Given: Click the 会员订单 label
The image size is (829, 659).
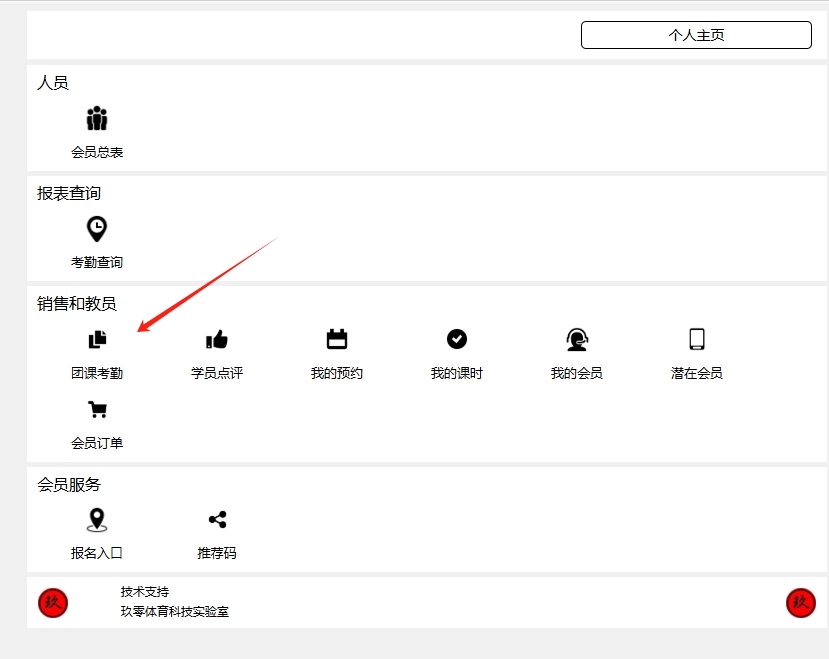Looking at the screenshot, I should (x=97, y=443).
